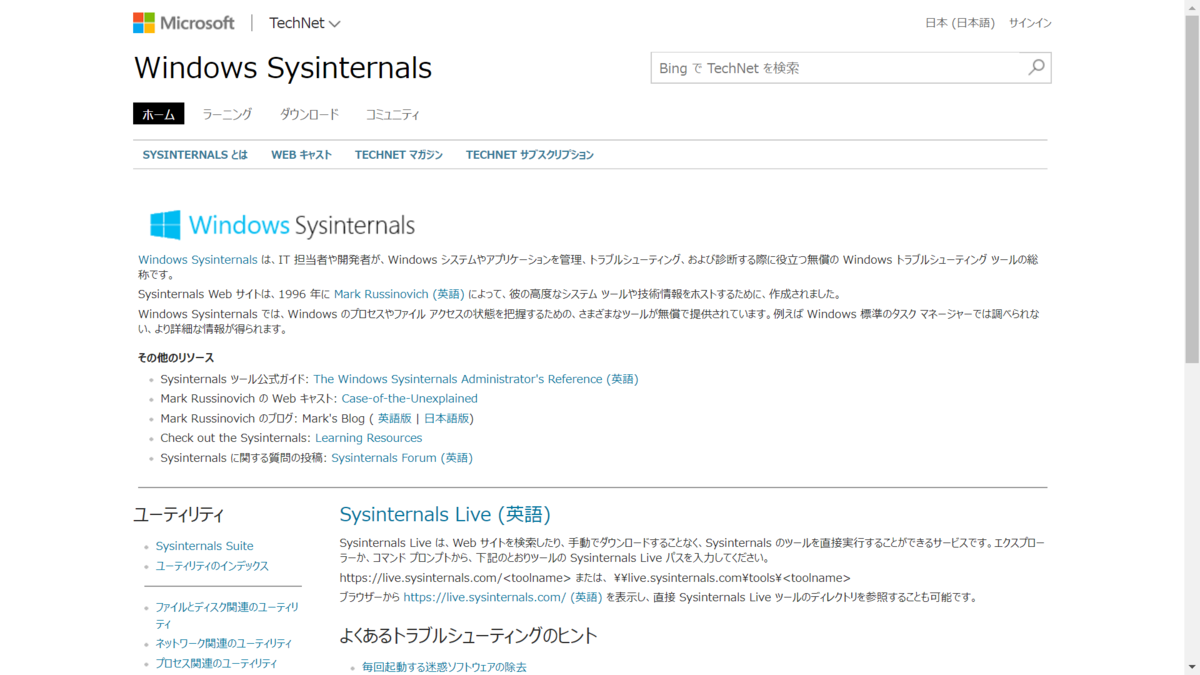Viewport: 1200px width, 675px height.
Task: Click the scrollbar up arrow
Action: 1191,7
